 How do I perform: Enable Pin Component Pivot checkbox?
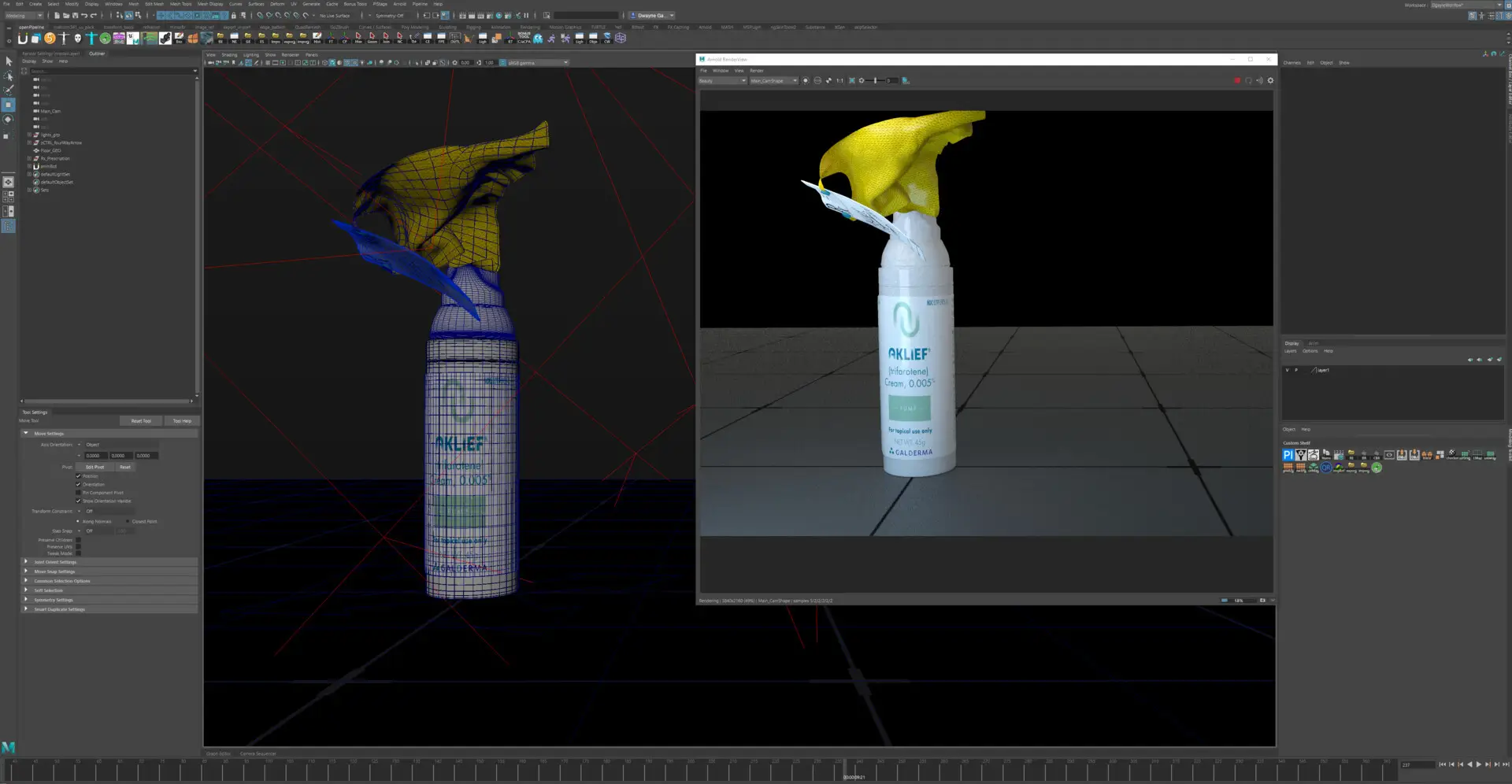point(78,493)
